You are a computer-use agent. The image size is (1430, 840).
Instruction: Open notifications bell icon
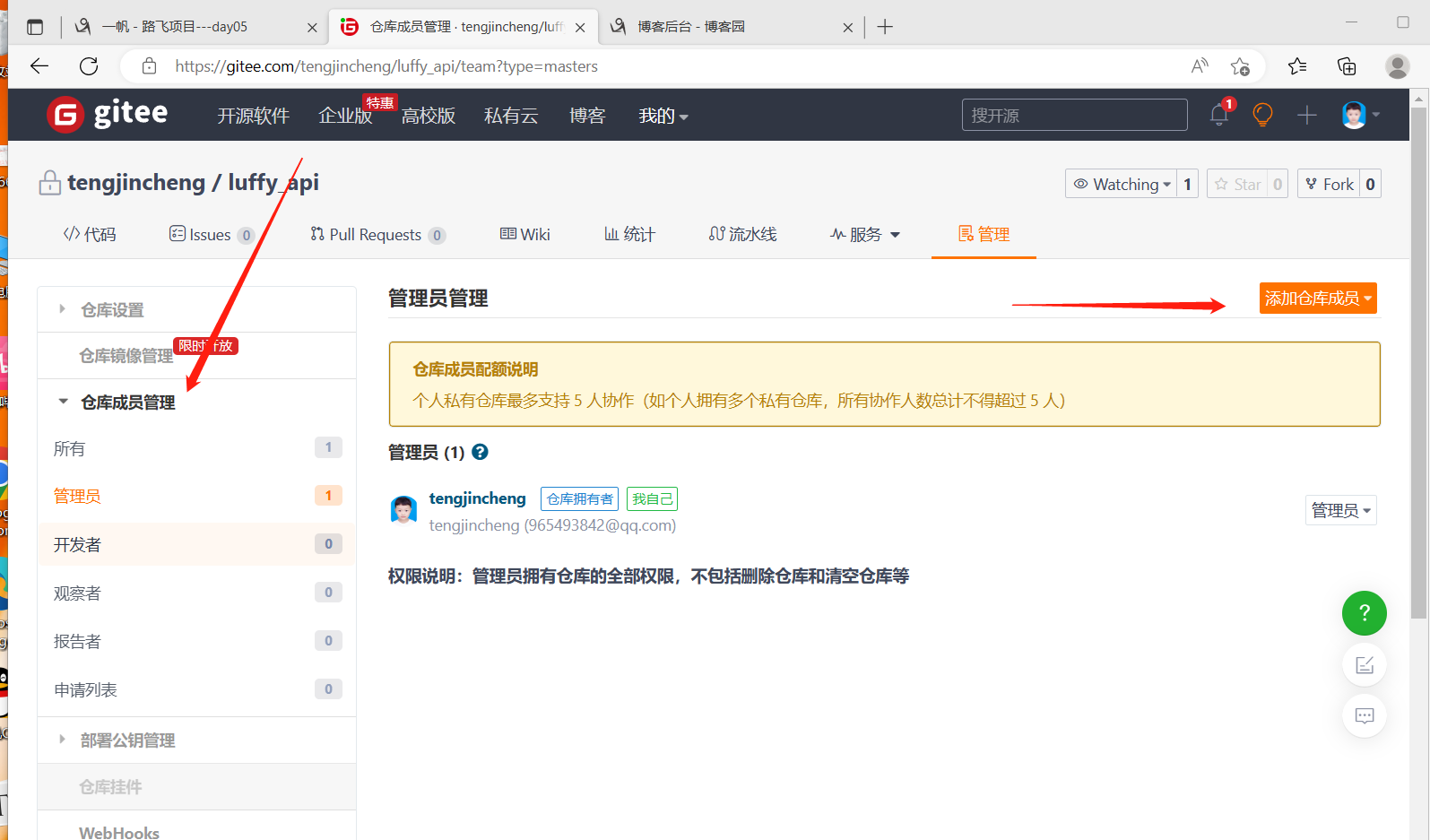coord(1219,115)
